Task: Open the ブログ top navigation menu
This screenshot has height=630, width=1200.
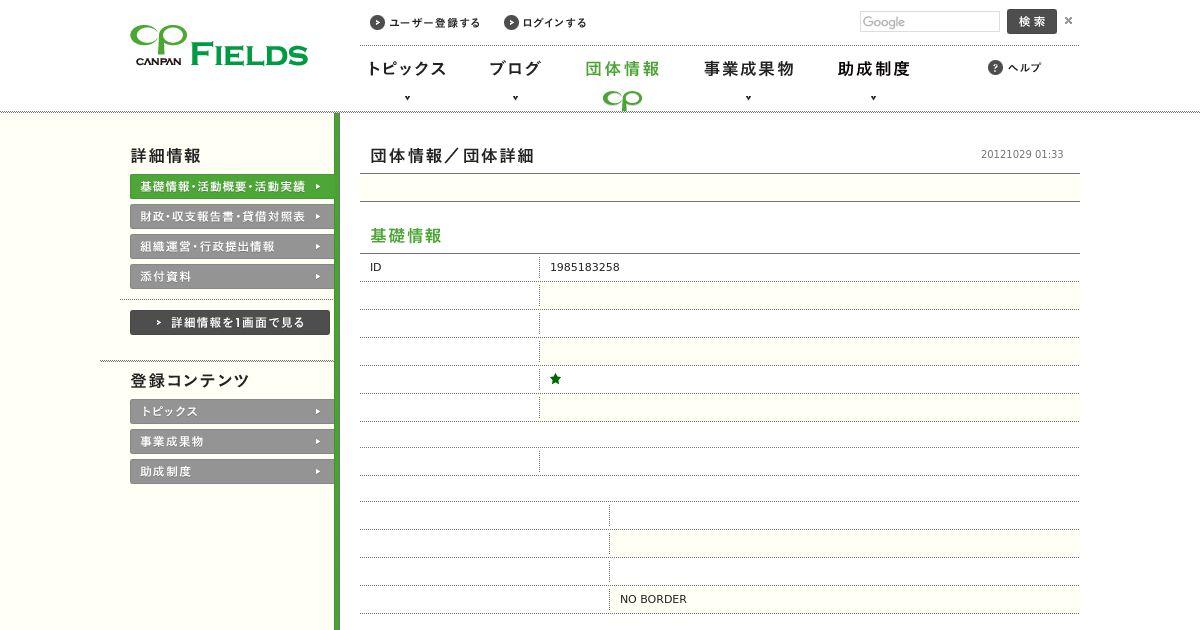Action: coord(515,69)
